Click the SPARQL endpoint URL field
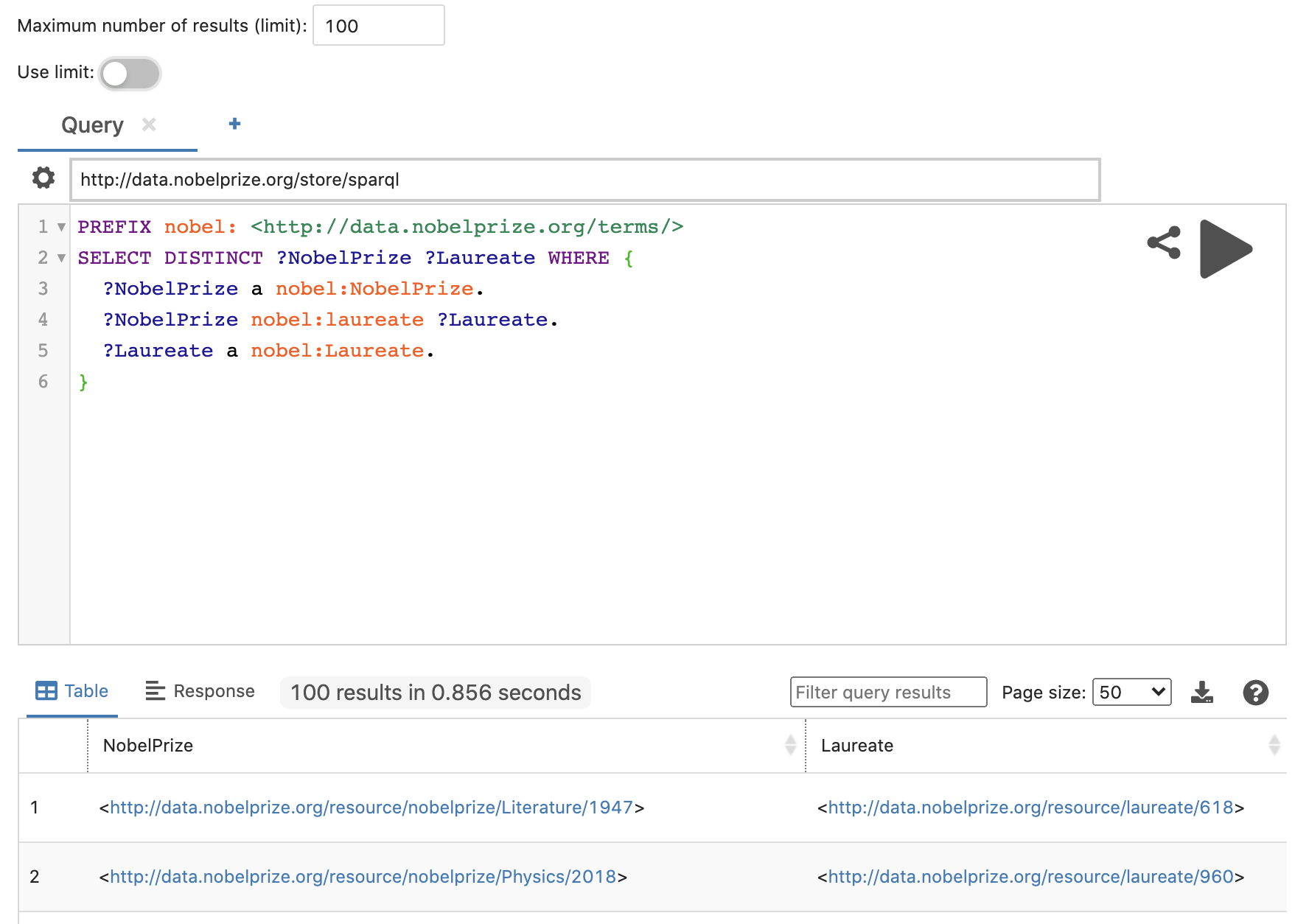 (x=585, y=180)
